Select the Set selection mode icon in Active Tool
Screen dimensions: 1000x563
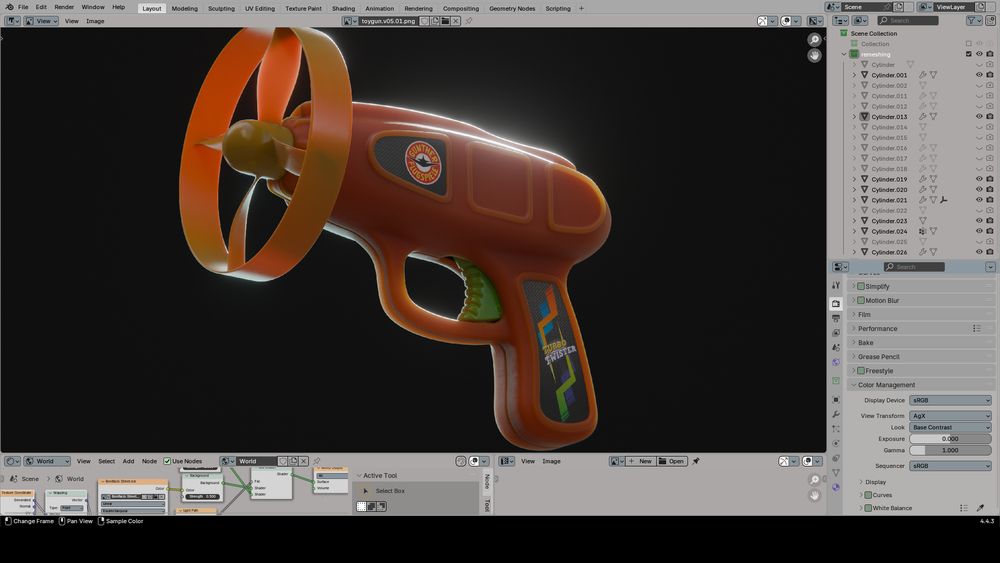click(362, 506)
